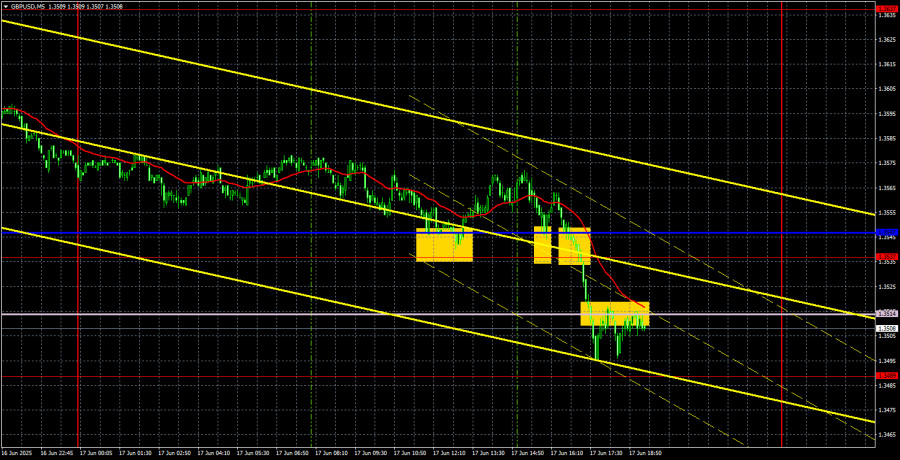Click the 1.3625 price axis label

point(887,40)
